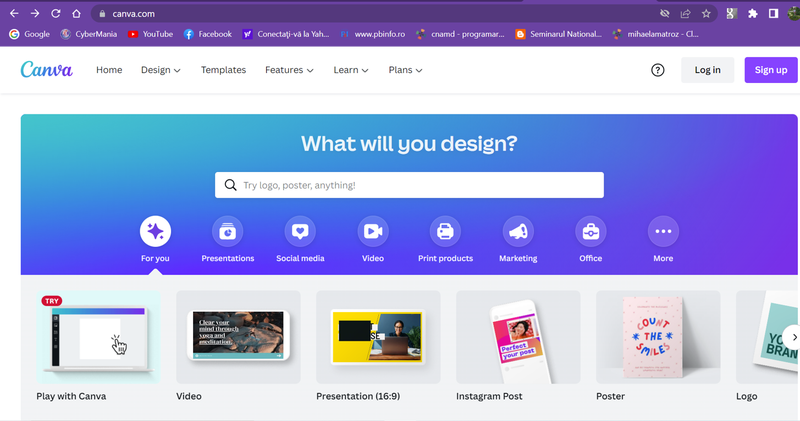The width and height of the screenshot is (800, 421).
Task: Open the Extensions puzzle icon
Action: tap(753, 14)
